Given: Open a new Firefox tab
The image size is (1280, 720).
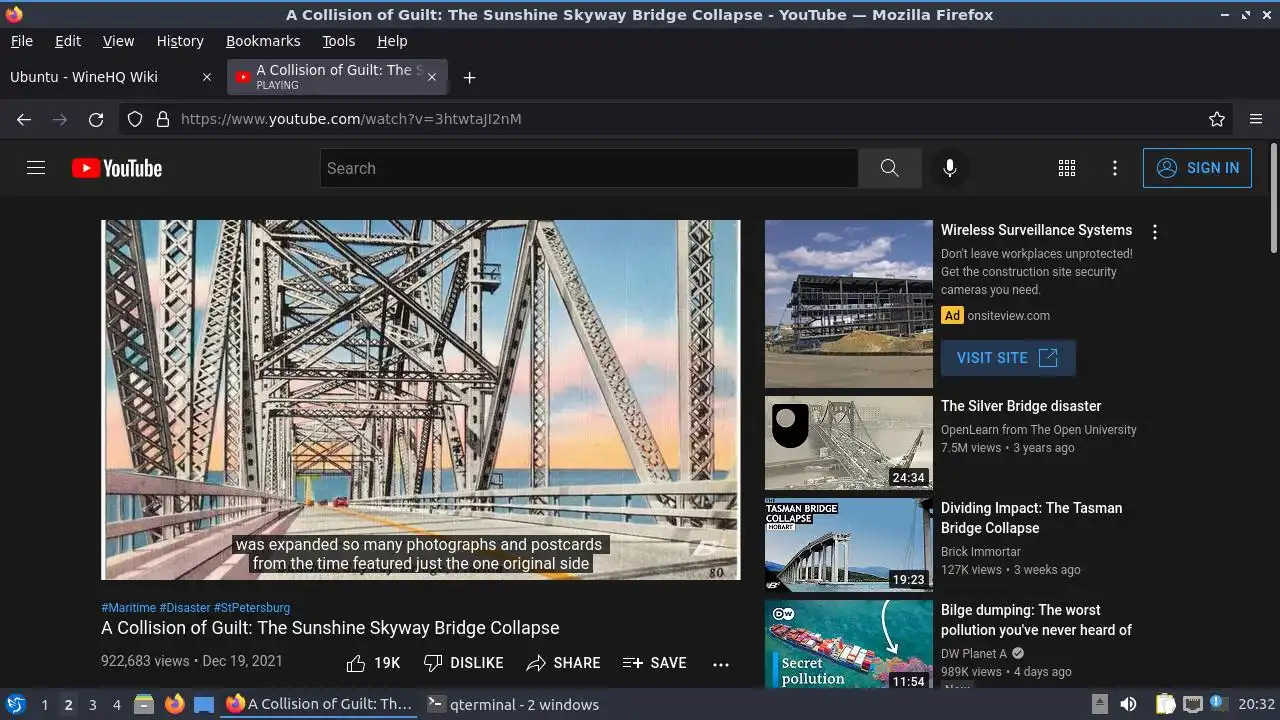Looking at the screenshot, I should tap(469, 77).
